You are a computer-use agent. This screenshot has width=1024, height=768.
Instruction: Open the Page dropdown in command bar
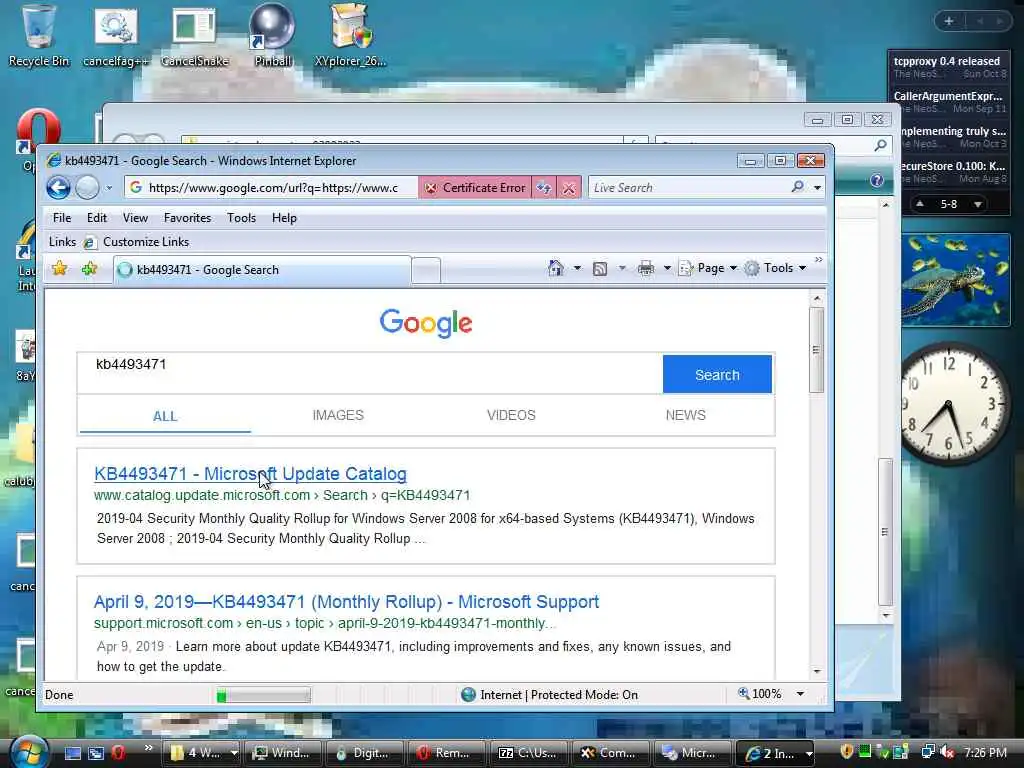tap(708, 268)
